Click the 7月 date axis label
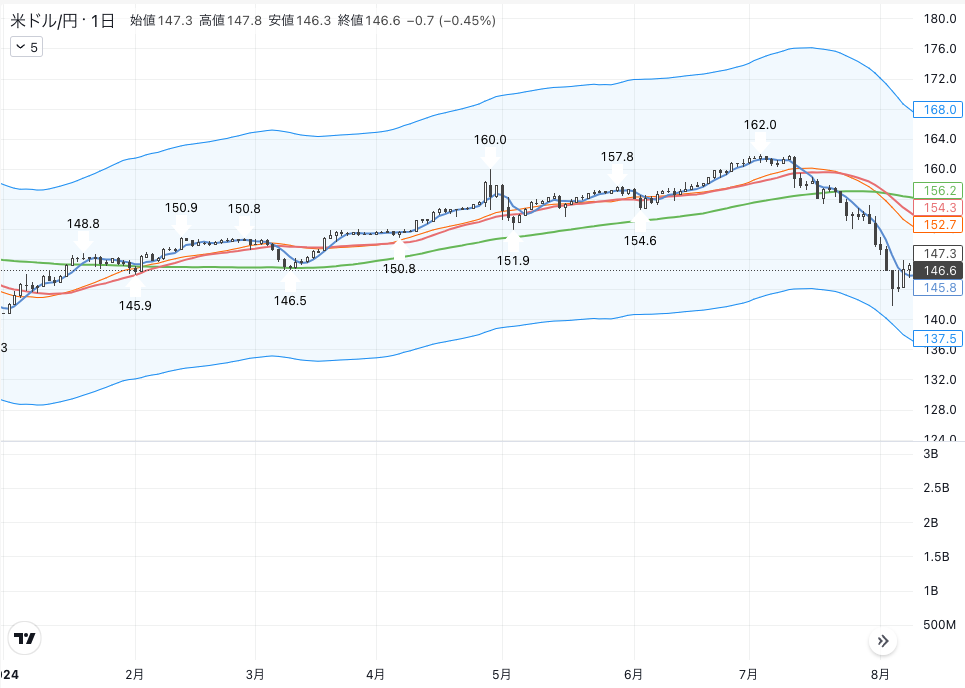 click(x=748, y=674)
